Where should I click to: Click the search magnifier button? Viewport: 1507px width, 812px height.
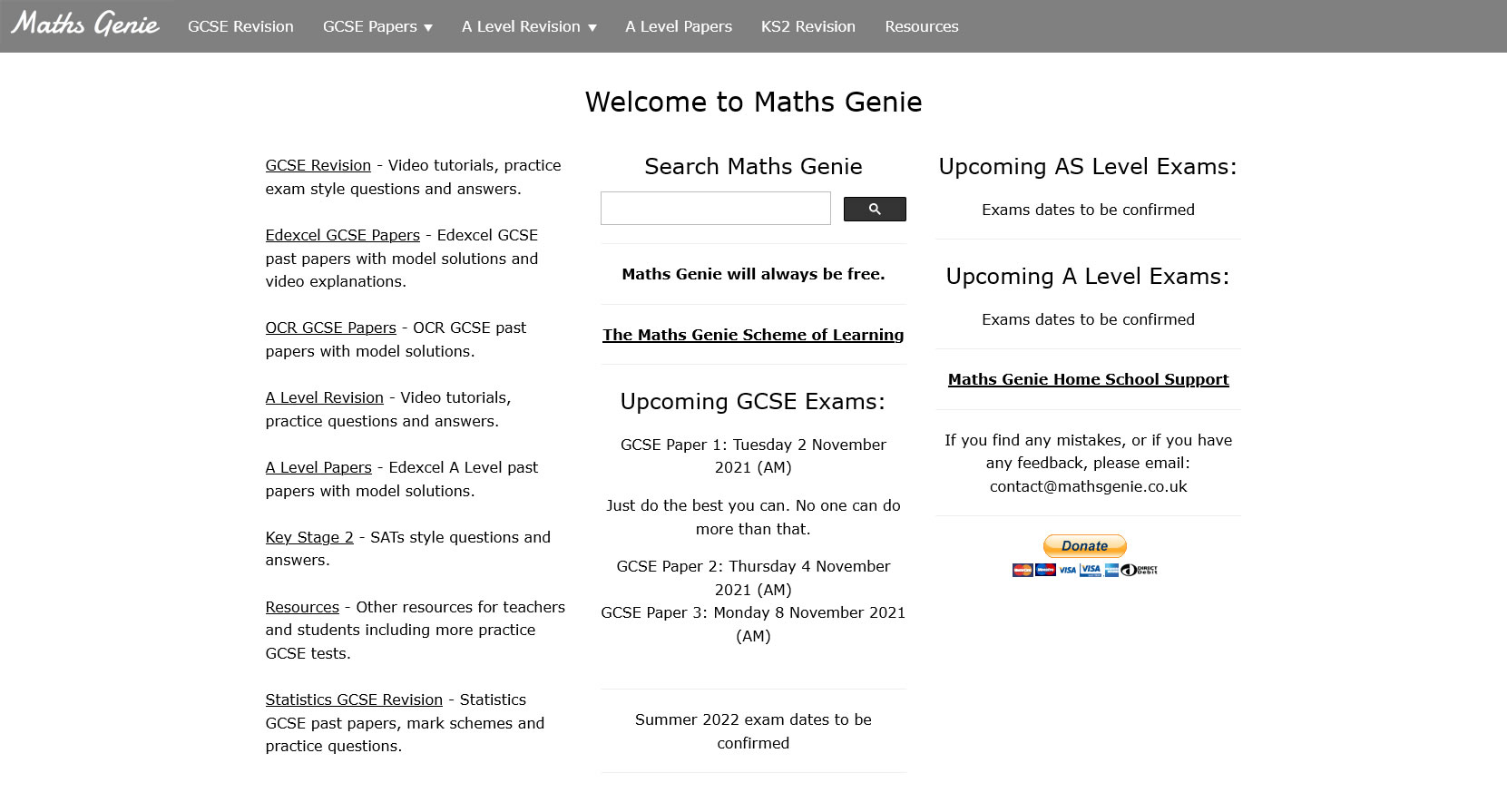[x=875, y=209]
